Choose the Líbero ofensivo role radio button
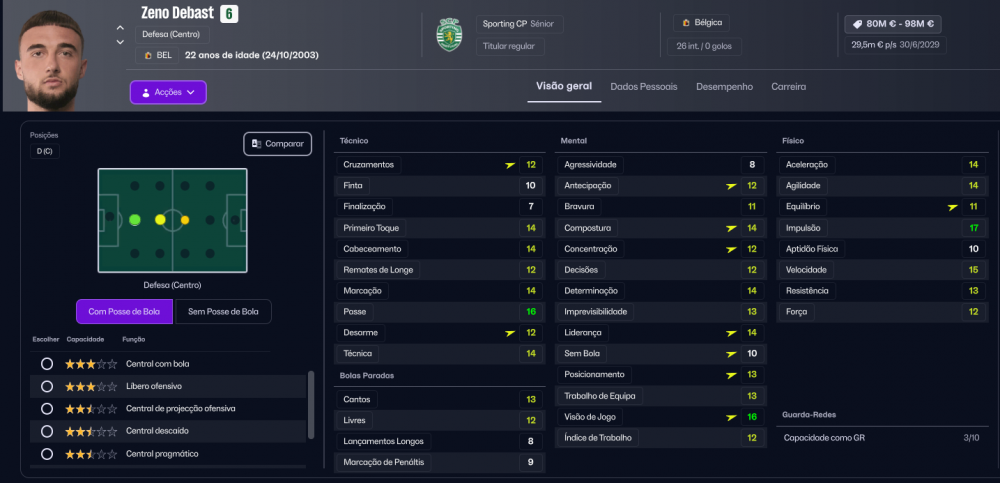1000x483 pixels. [x=47, y=386]
